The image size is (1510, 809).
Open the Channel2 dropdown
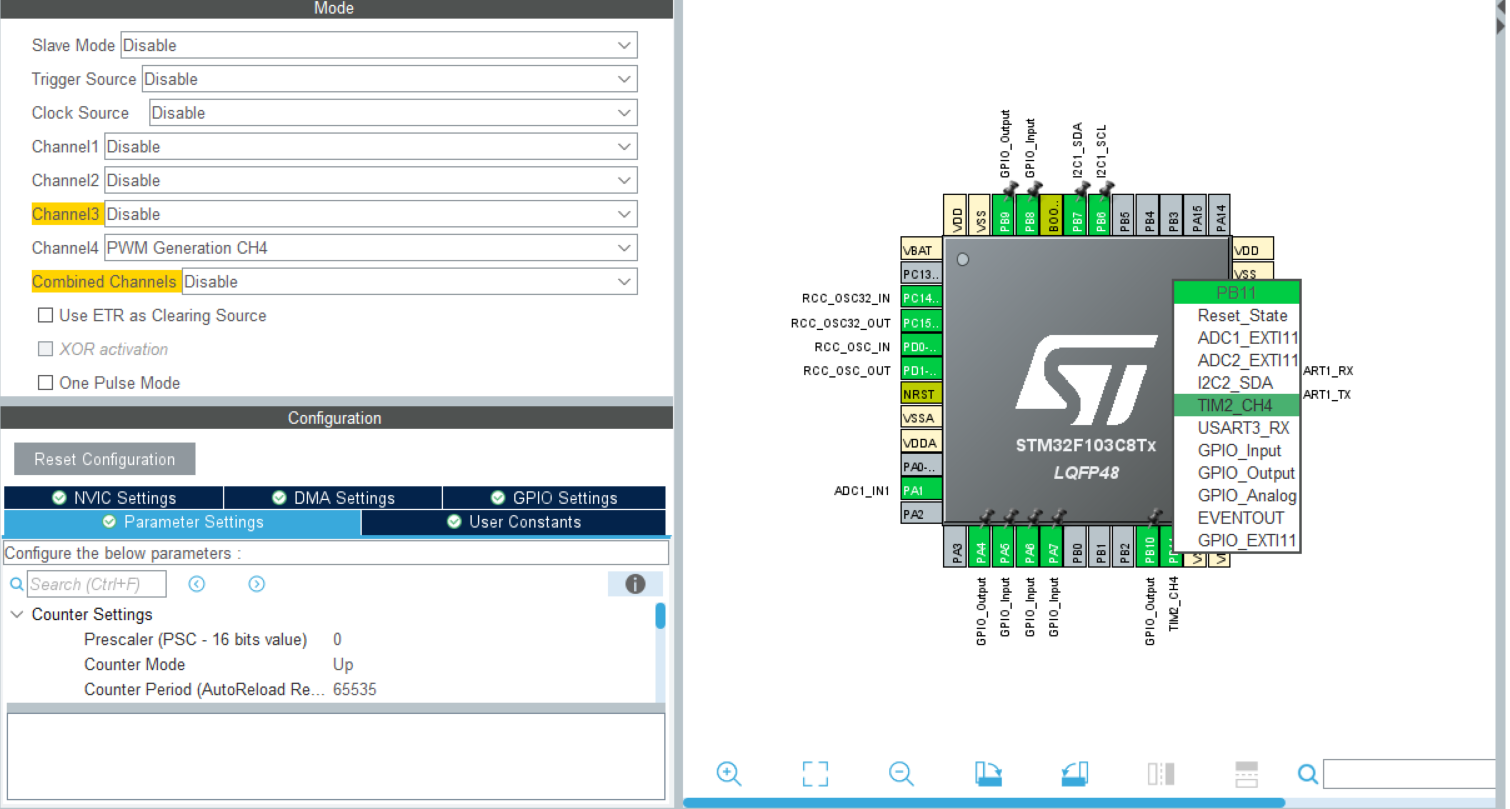click(371, 180)
